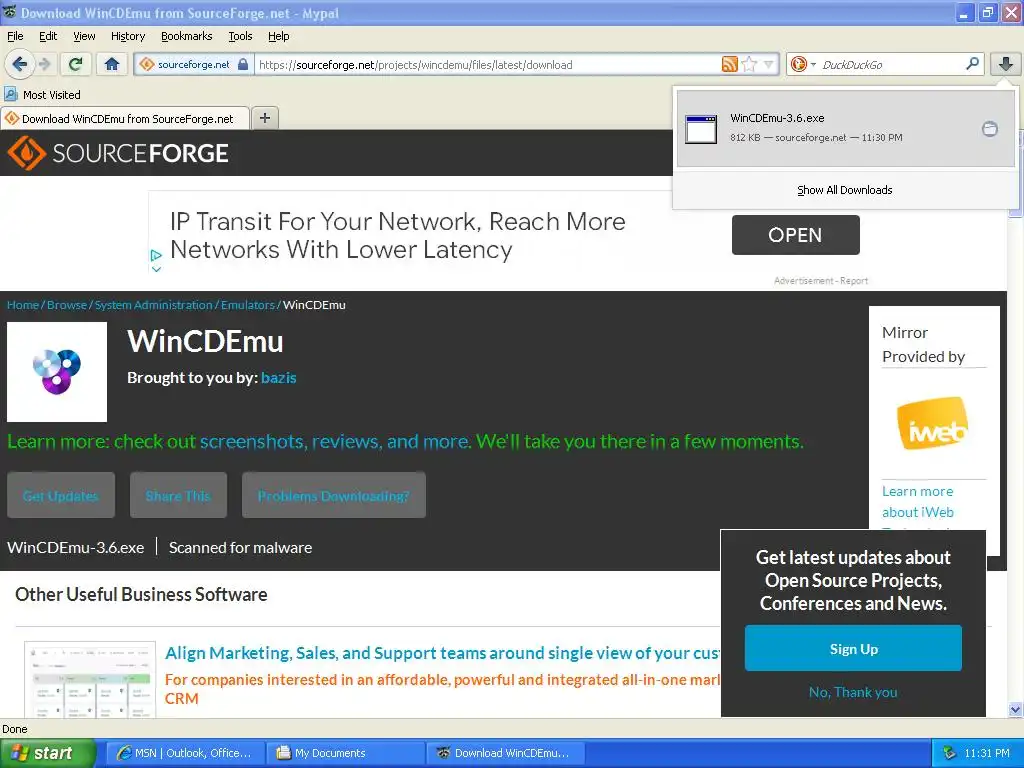Open Emulators breadcrumb link
This screenshot has height=768, width=1024.
[x=248, y=305]
